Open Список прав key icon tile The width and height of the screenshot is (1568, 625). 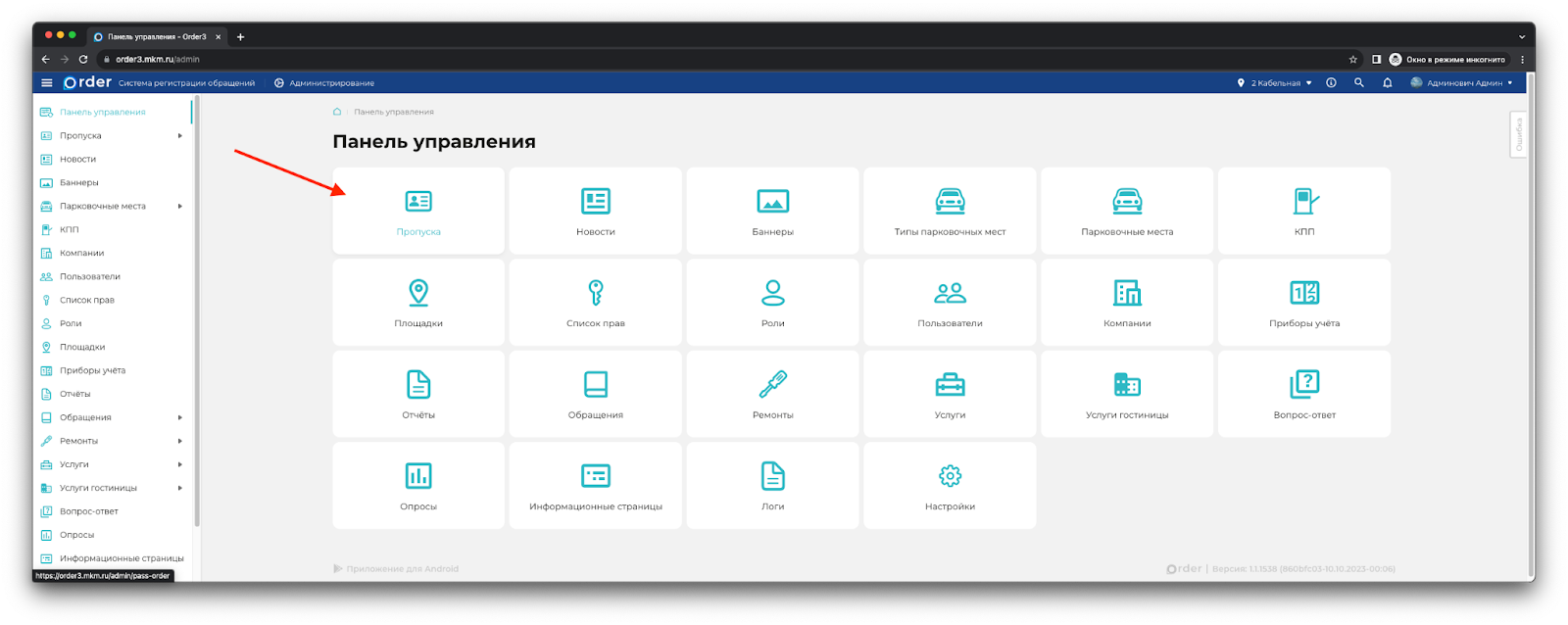click(595, 302)
